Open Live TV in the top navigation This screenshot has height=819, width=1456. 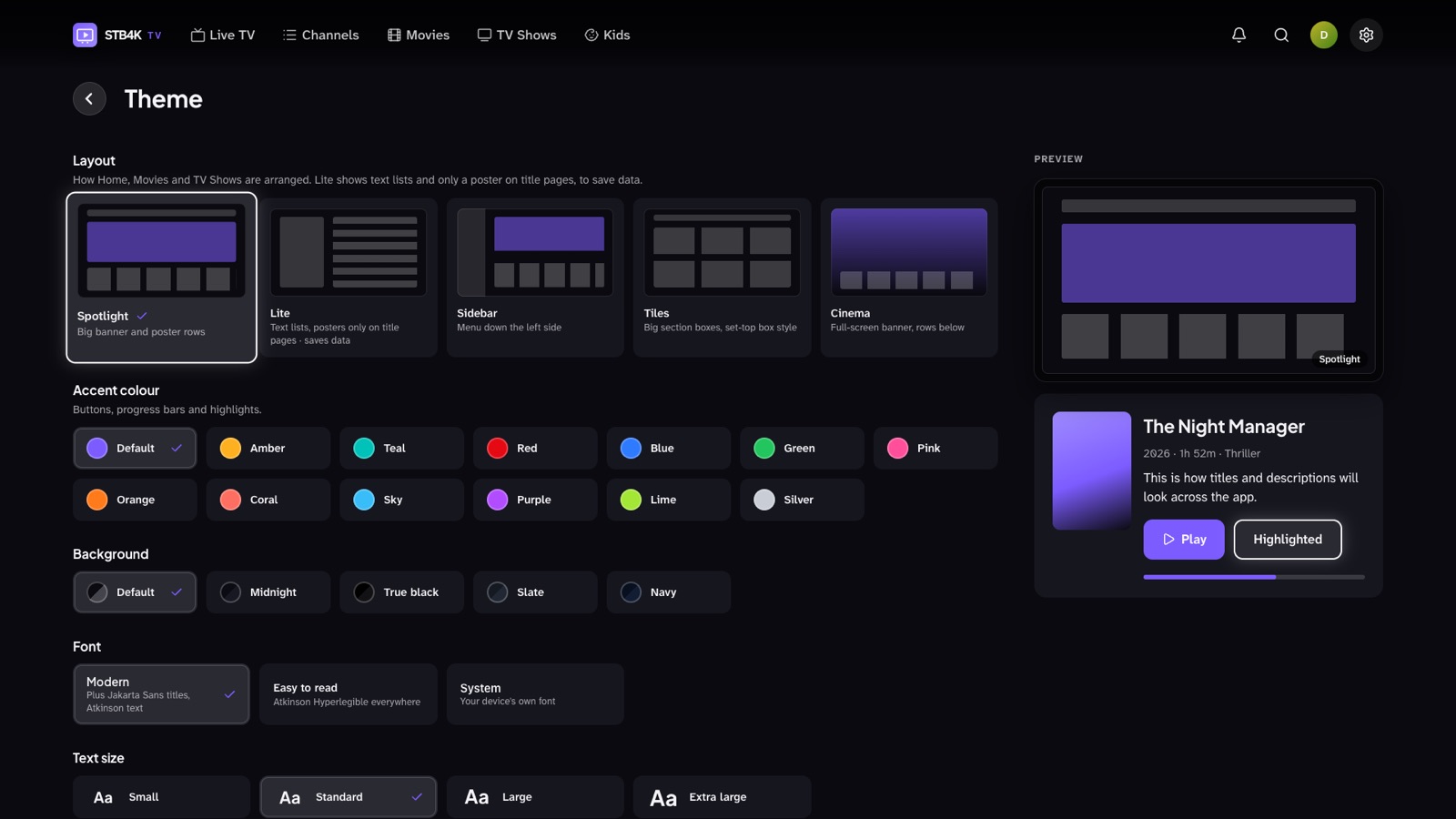[223, 35]
